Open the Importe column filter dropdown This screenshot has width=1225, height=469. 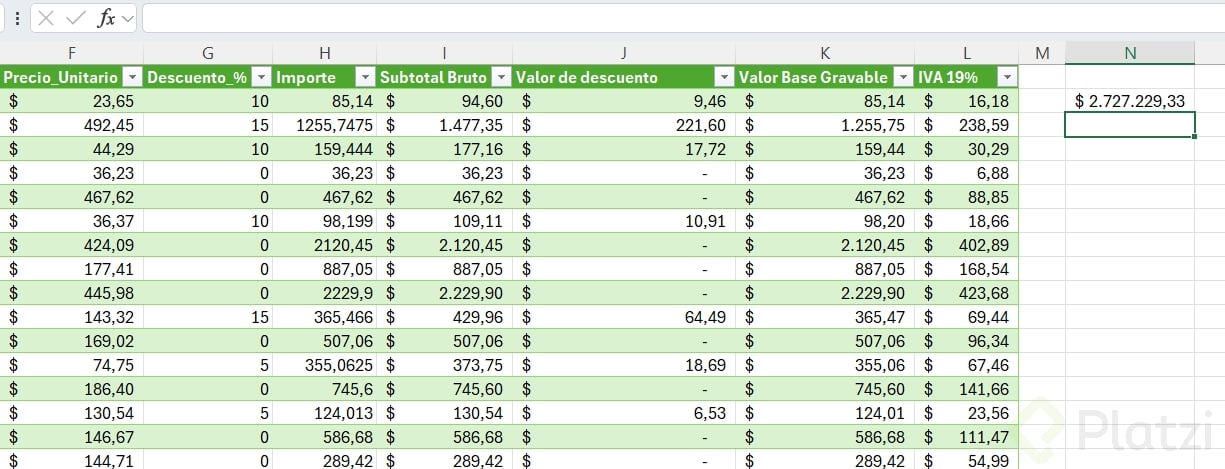[x=366, y=77]
